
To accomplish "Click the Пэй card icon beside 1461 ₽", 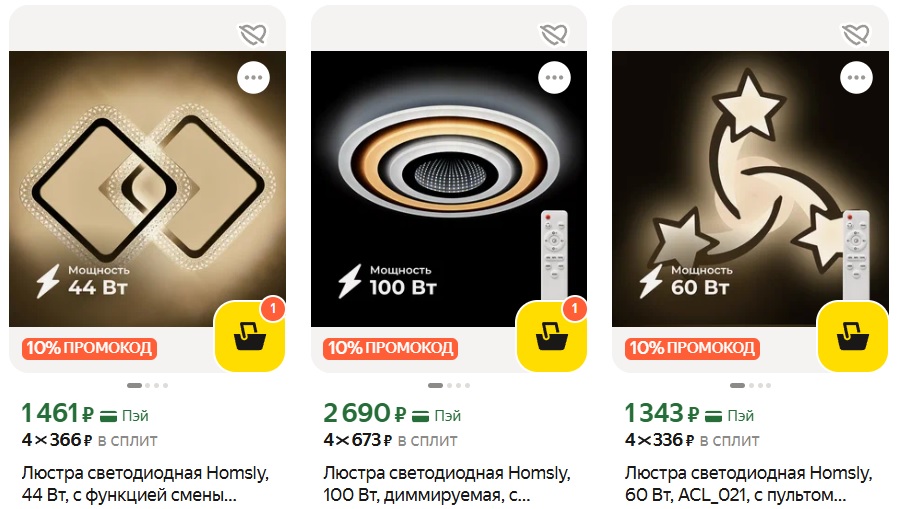I will (x=108, y=416).
